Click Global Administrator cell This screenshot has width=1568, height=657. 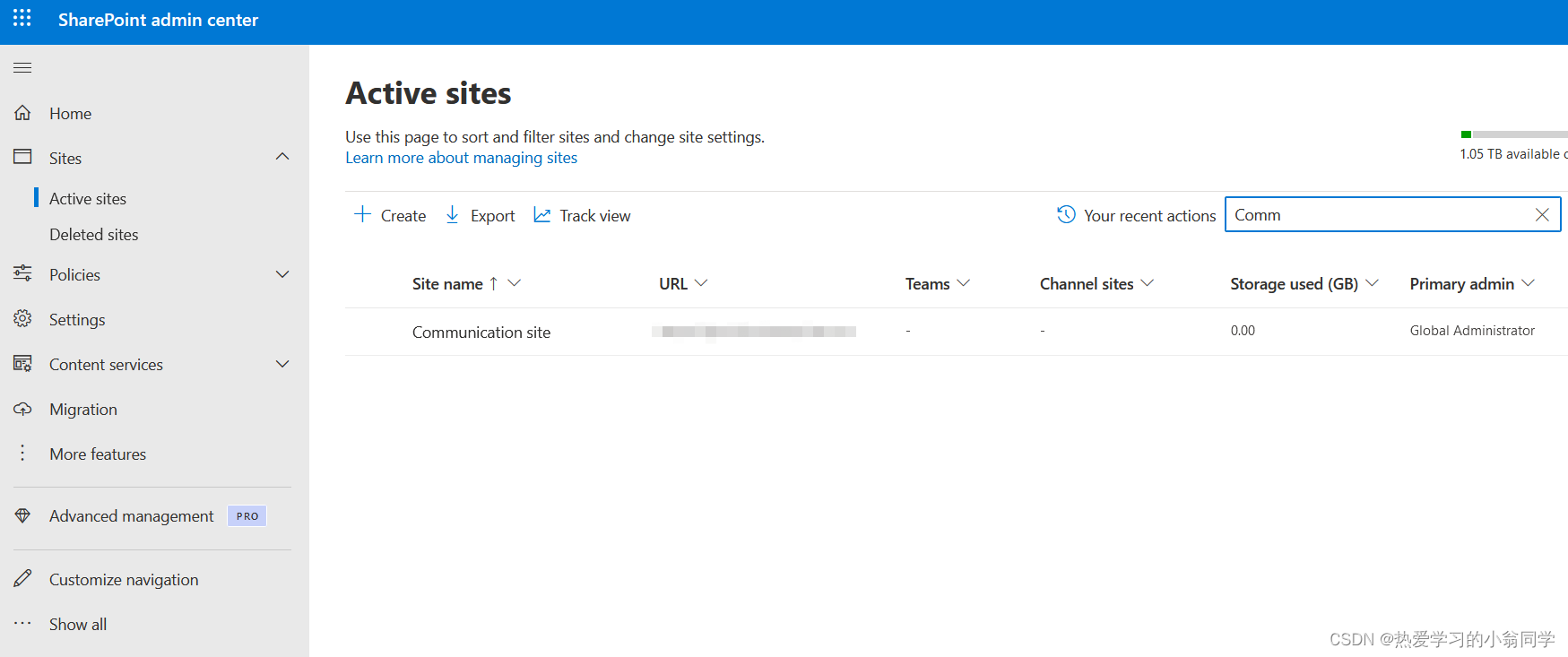pyautogui.click(x=1472, y=331)
